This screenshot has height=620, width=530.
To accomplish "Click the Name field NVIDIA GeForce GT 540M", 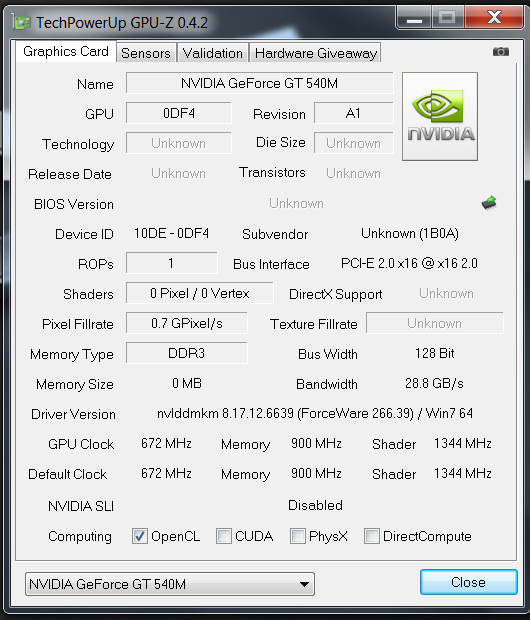I will tap(259, 83).
